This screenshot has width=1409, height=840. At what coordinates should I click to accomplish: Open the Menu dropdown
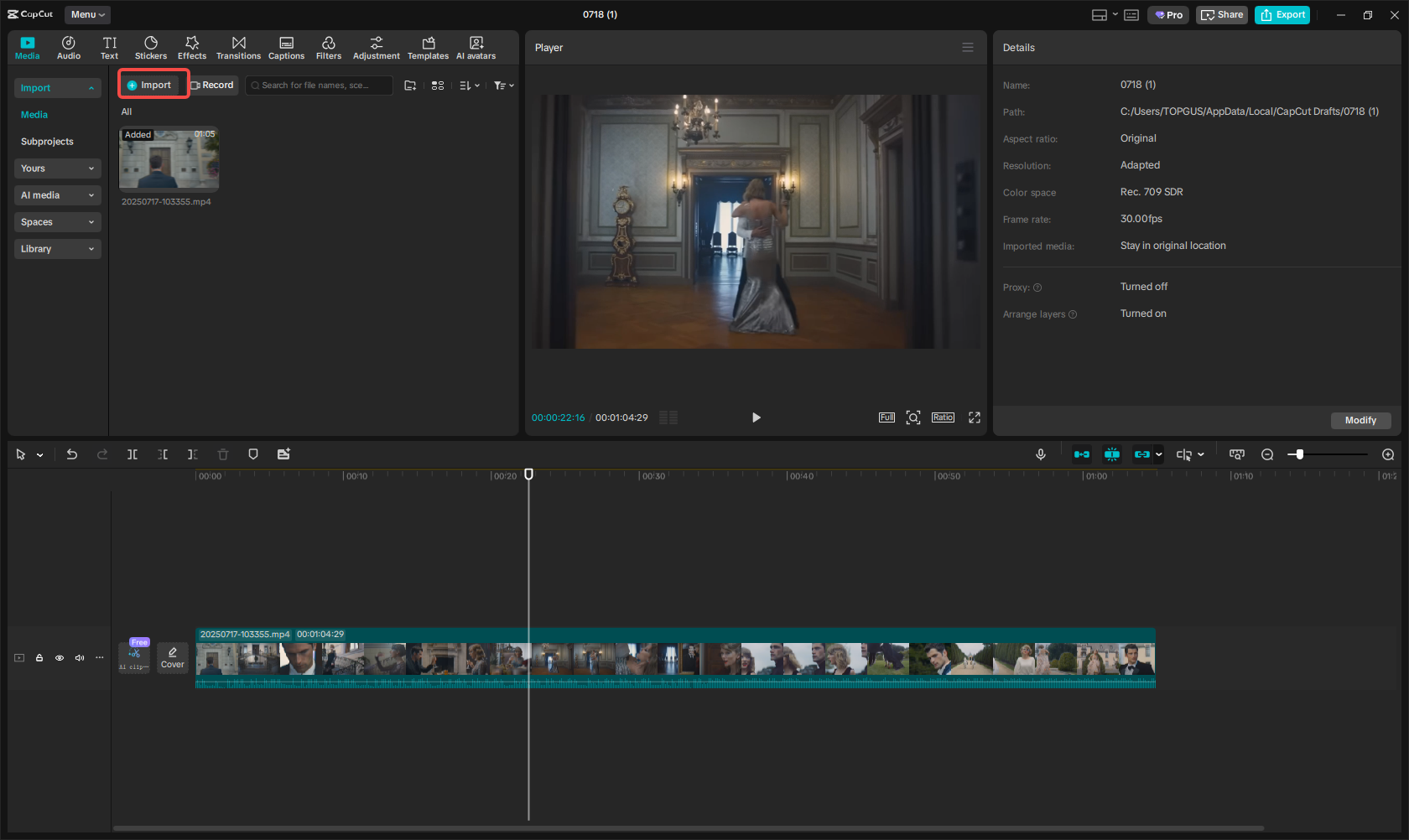point(87,14)
